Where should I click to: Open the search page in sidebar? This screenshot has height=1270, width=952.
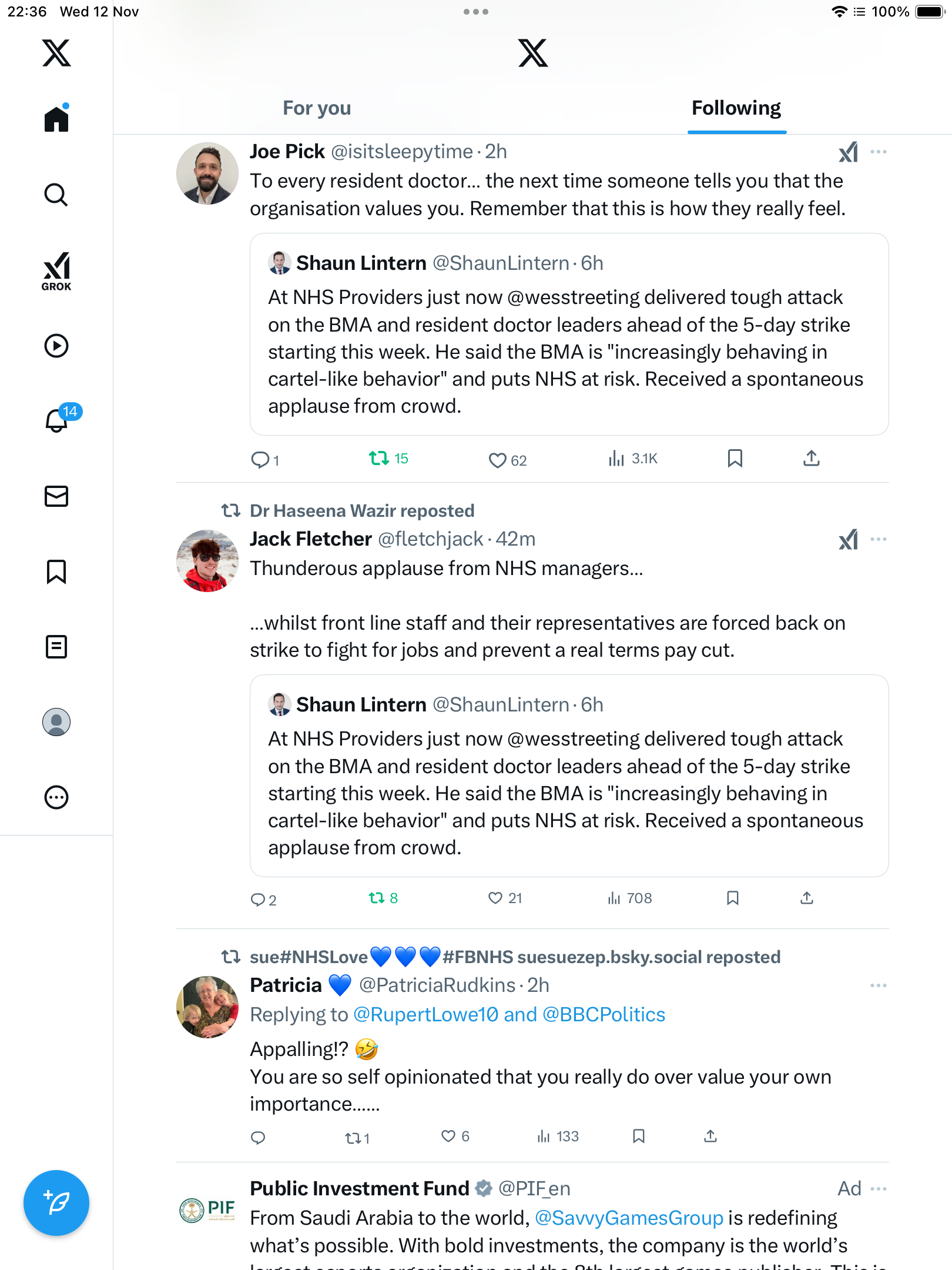click(56, 195)
